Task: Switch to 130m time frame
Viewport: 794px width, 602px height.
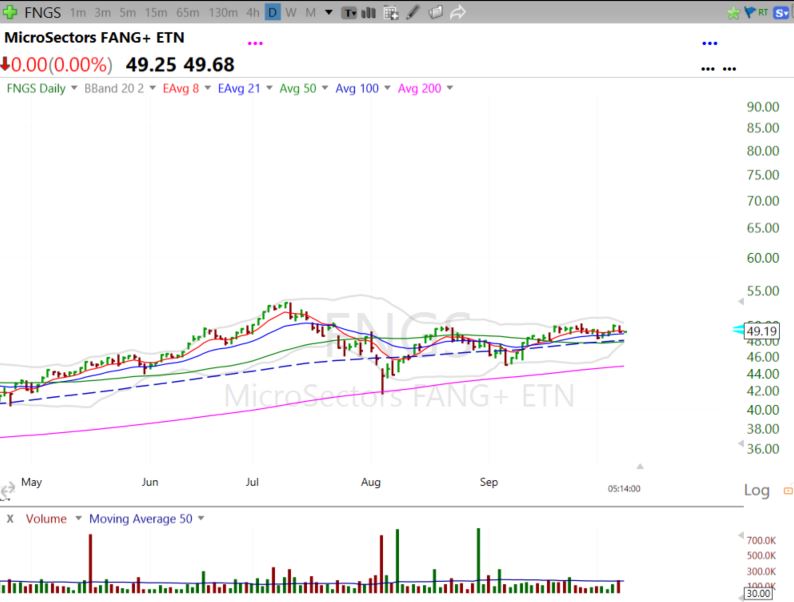Action: [x=223, y=13]
